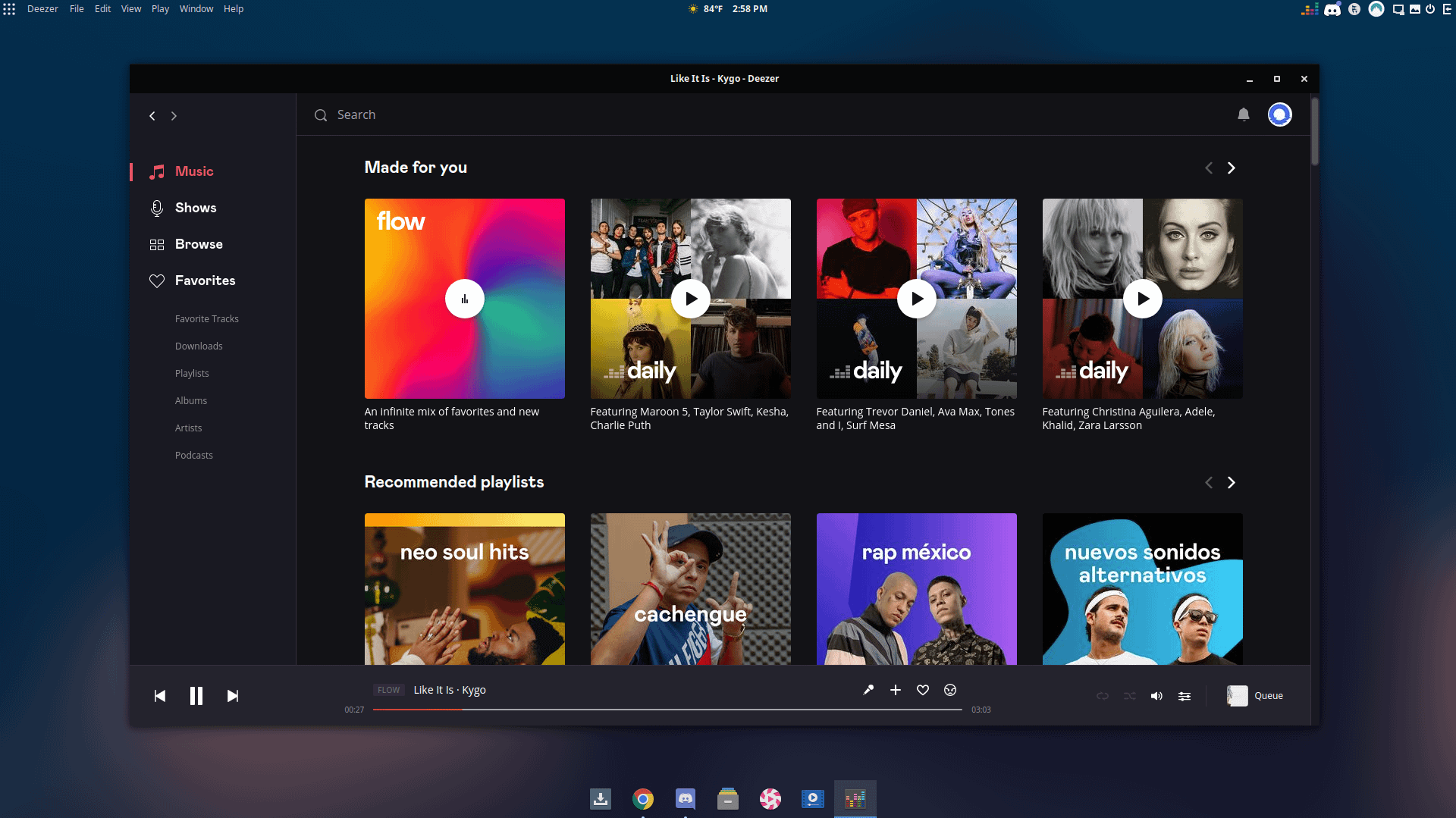The height and width of the screenshot is (818, 1456).
Task: Open the user profile avatar
Action: pos(1280,114)
